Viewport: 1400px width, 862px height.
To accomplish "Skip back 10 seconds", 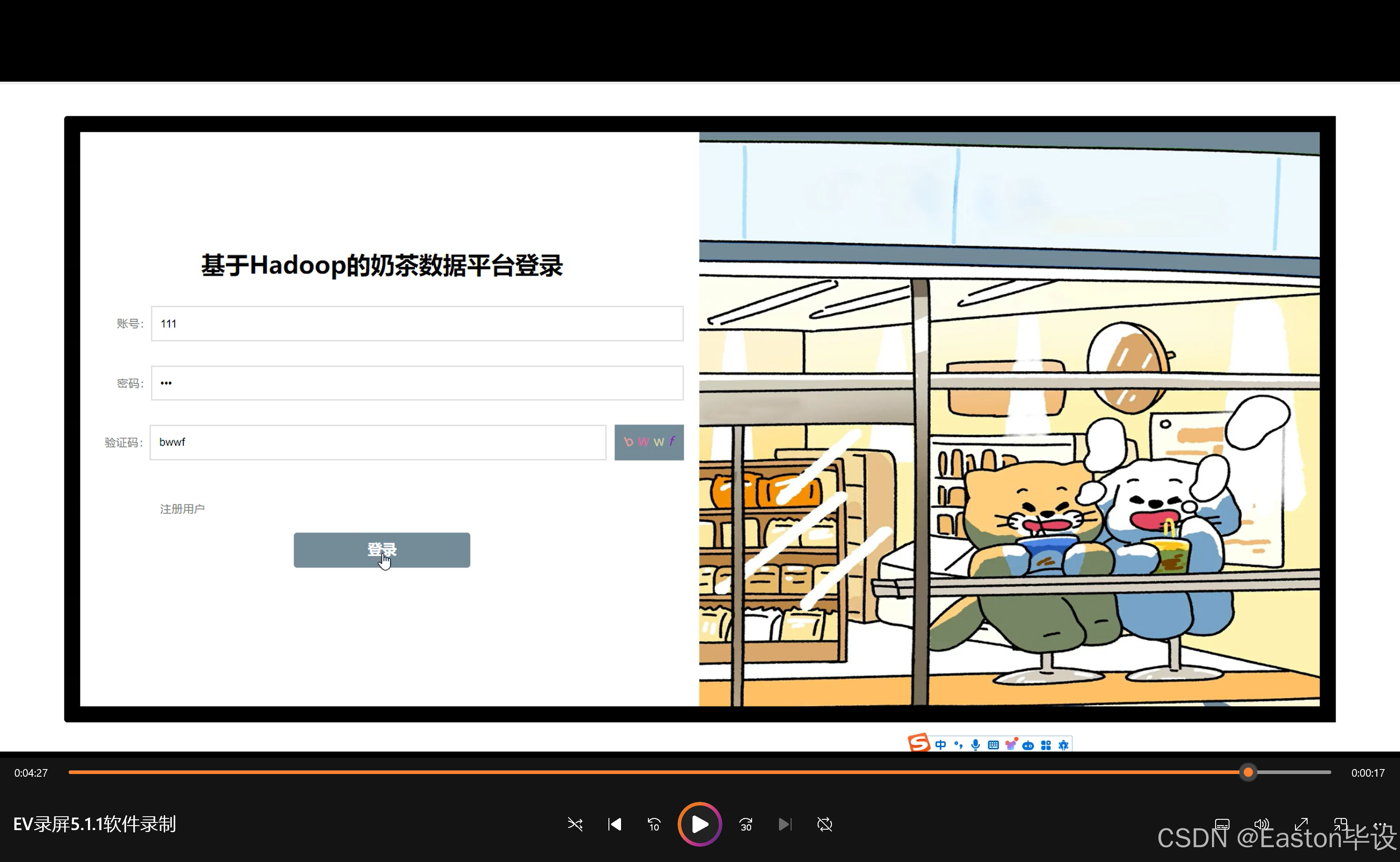I will (654, 824).
